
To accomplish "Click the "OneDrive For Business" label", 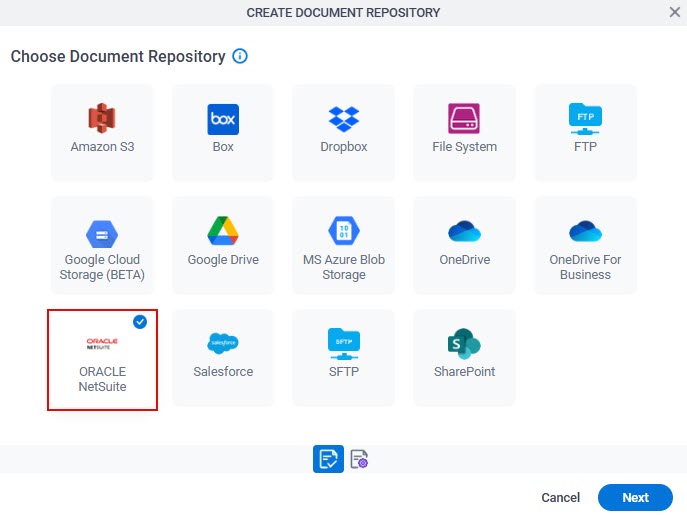I will pyautogui.click(x=585, y=267).
